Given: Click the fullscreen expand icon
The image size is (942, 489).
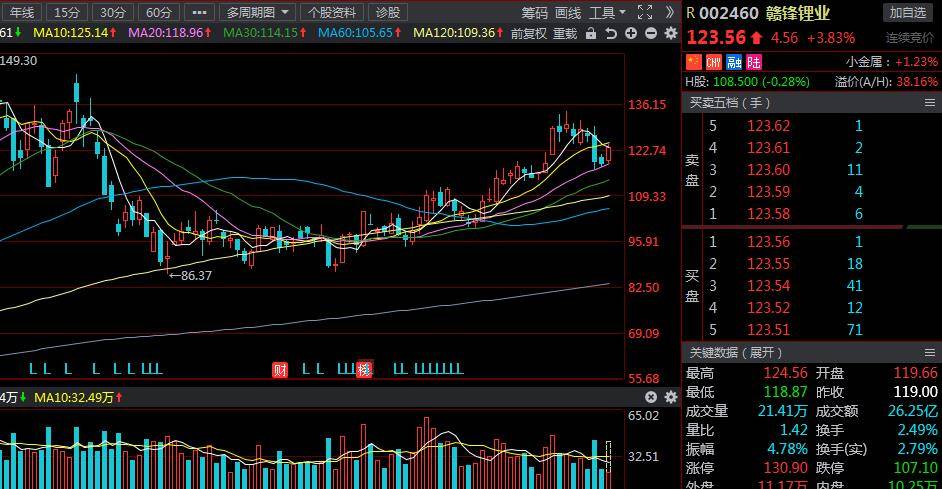Looking at the screenshot, I should click(x=646, y=12).
